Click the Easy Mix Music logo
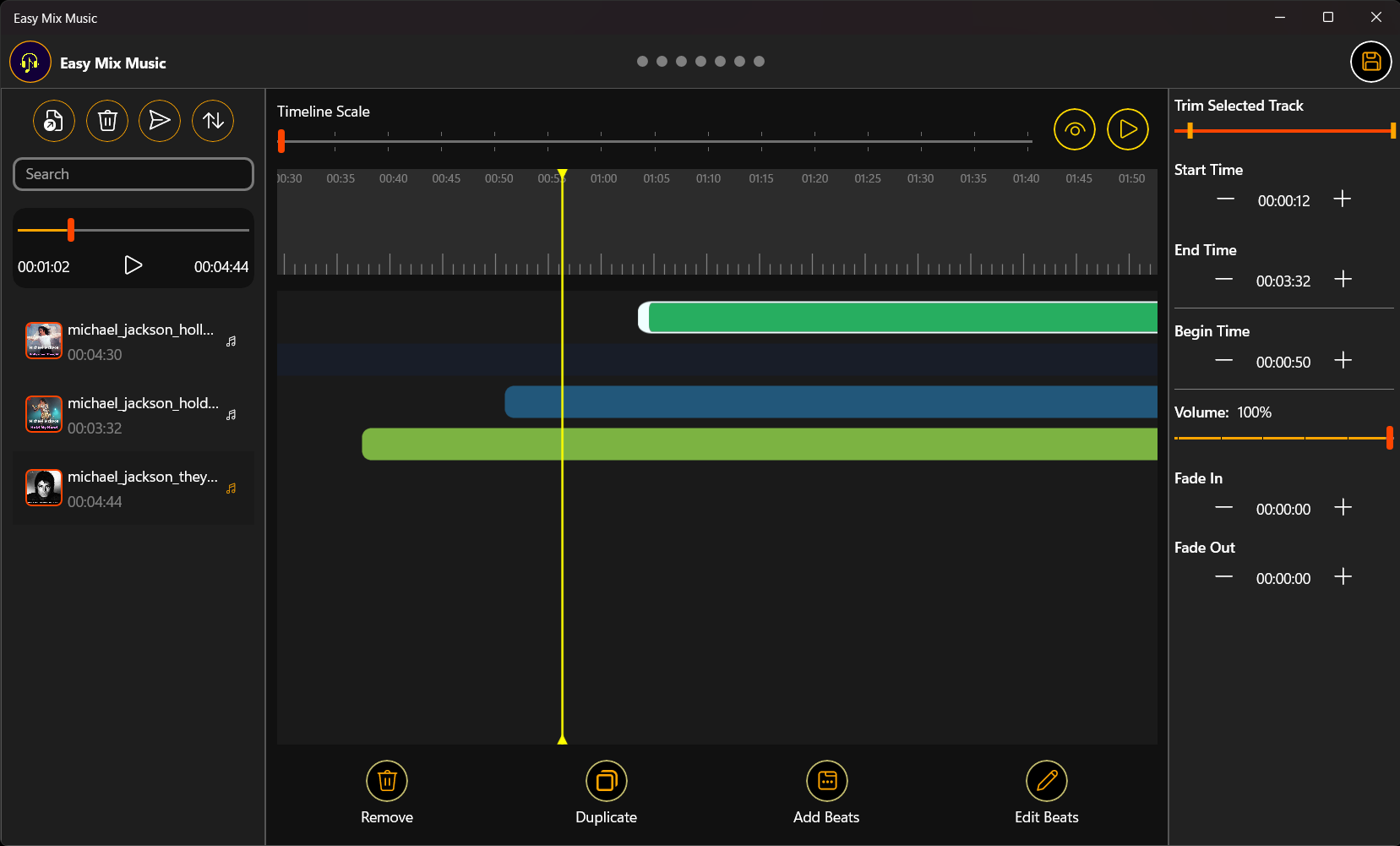This screenshot has width=1400, height=846. (30, 62)
